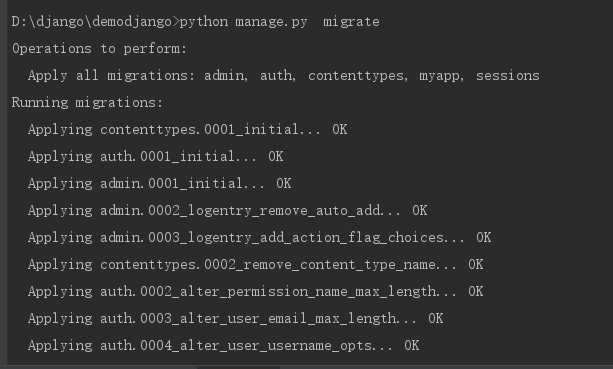
Task: Click the D:\django\demodjango prompt path
Action: tap(92, 21)
